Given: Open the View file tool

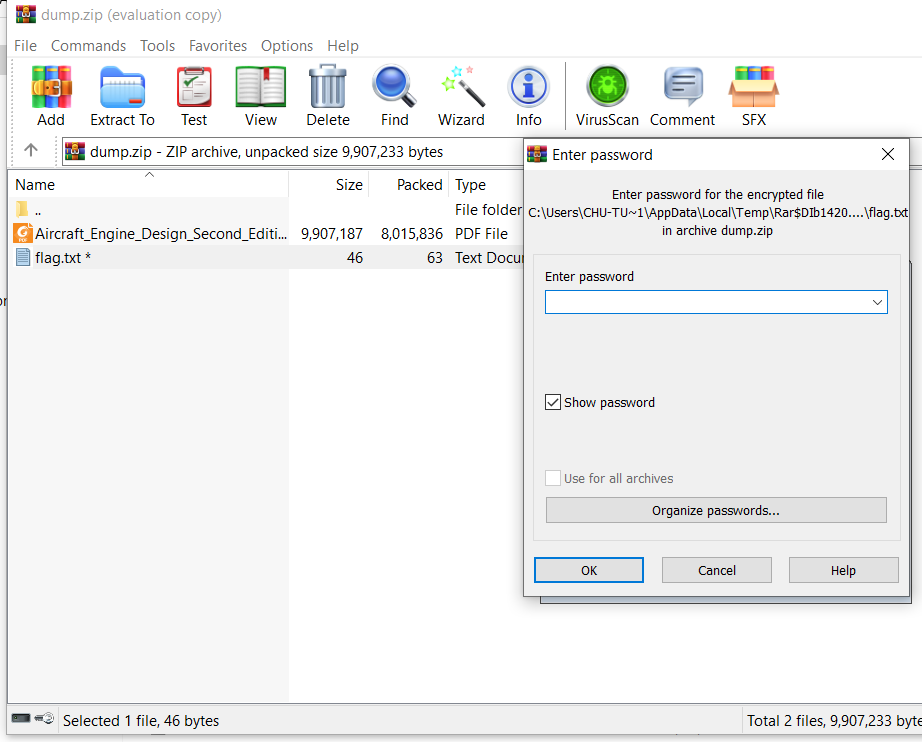Looking at the screenshot, I should (x=260, y=87).
